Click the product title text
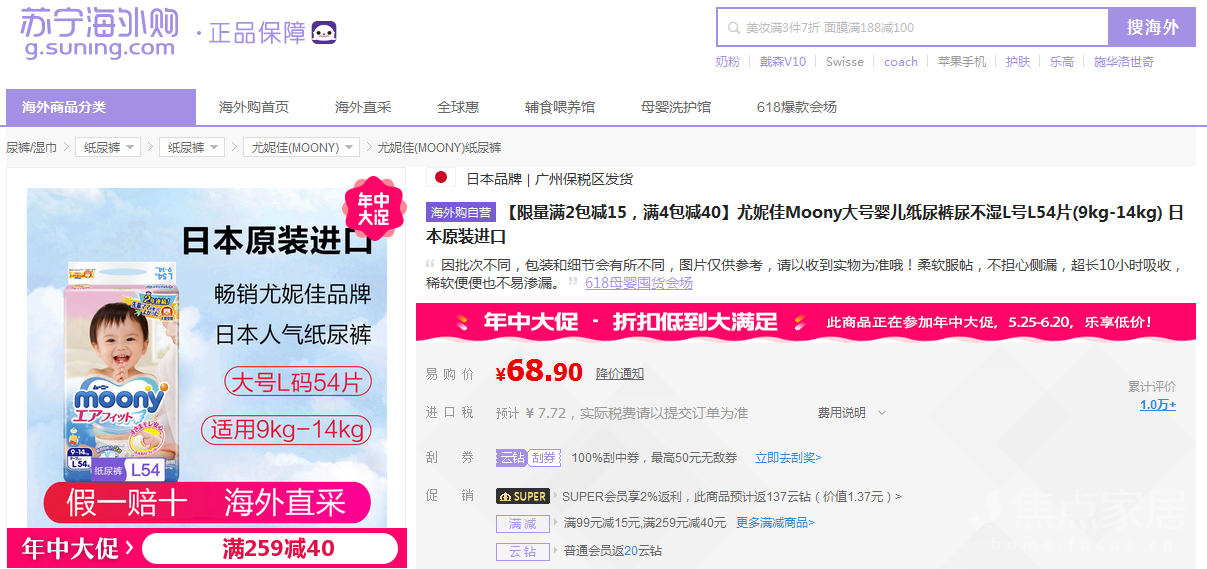 click(805, 224)
